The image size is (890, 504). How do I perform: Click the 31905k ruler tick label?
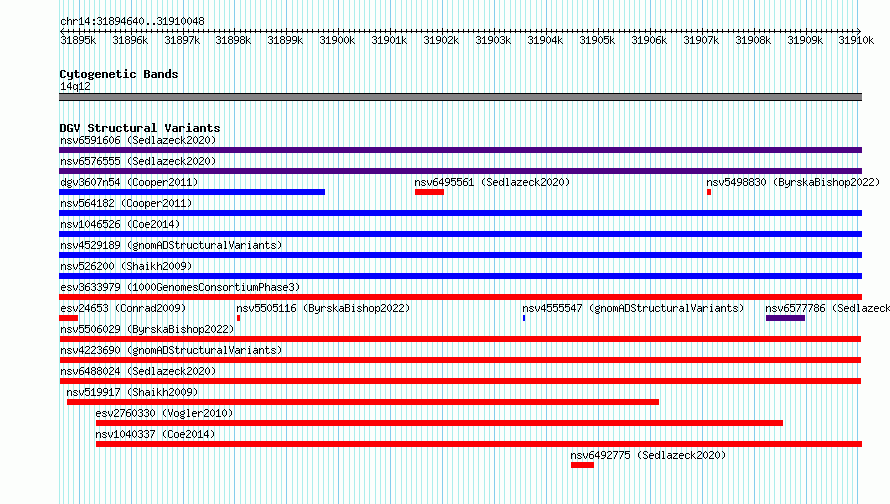[x=597, y=40]
